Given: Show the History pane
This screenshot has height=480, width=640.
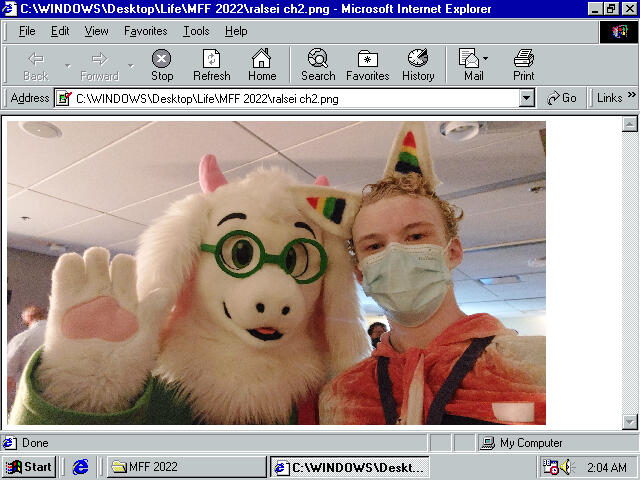Looking at the screenshot, I should coord(418,65).
